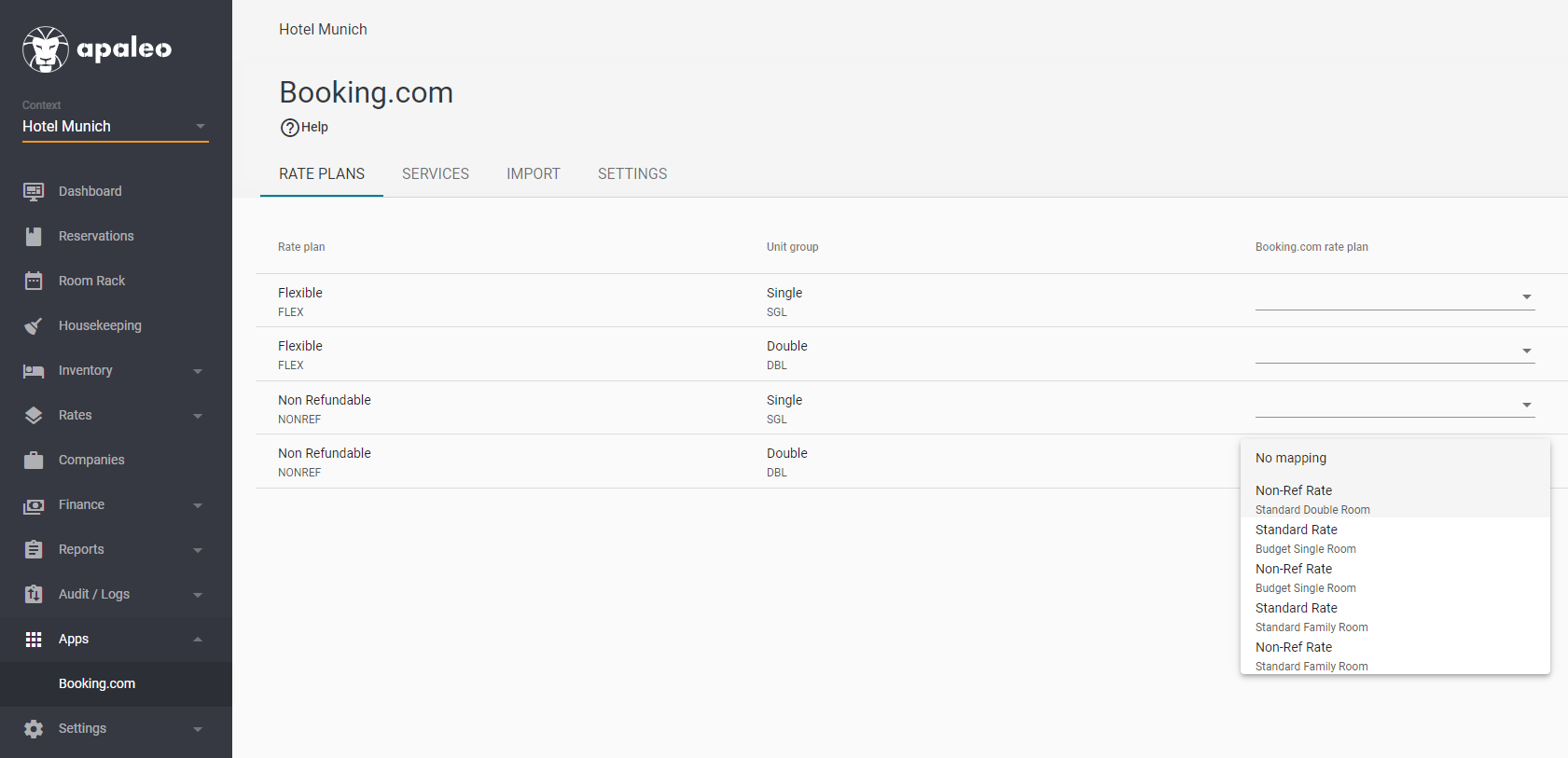Open the Companies page
1568x758 pixels.
coord(91,460)
